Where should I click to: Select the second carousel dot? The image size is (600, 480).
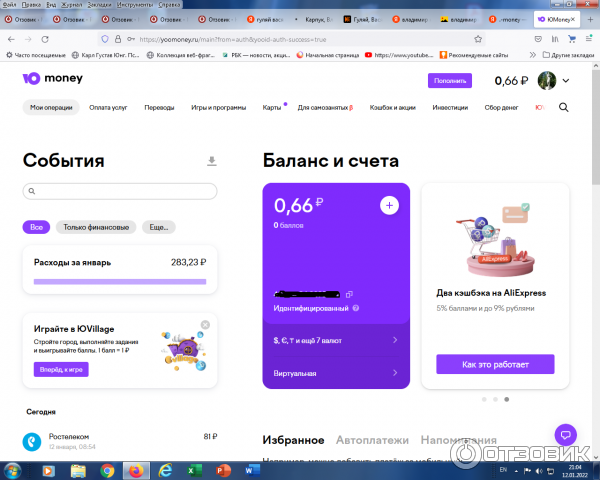click(495, 399)
